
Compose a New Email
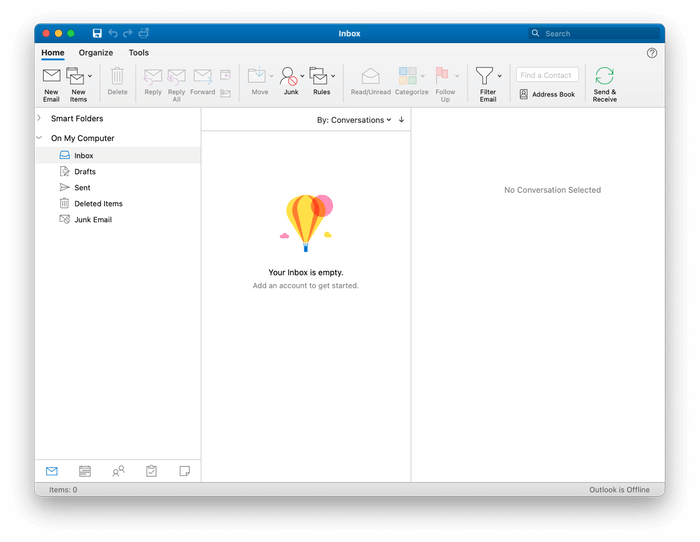(x=51, y=84)
